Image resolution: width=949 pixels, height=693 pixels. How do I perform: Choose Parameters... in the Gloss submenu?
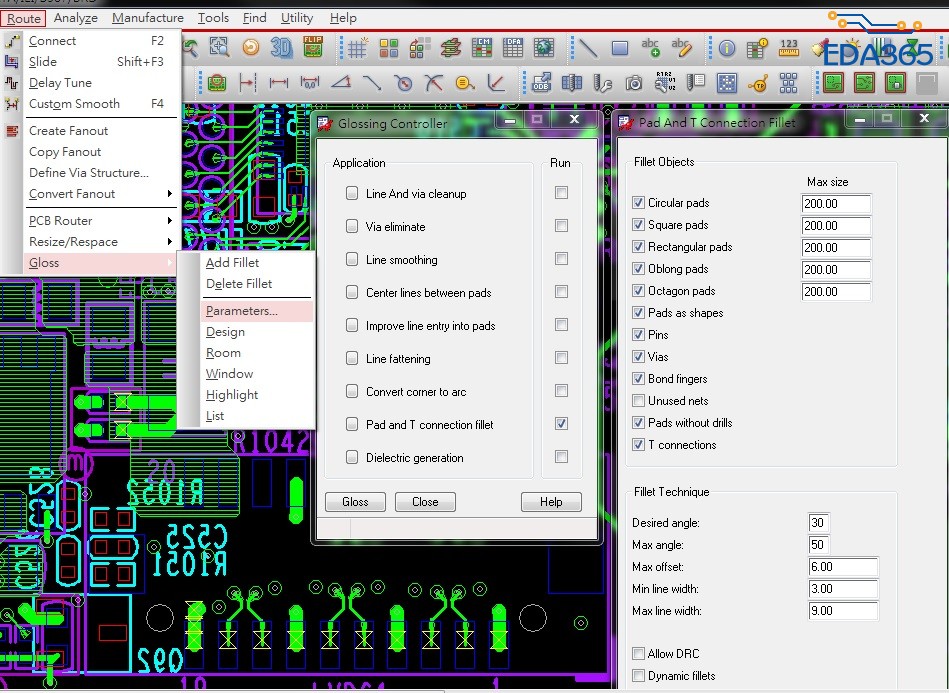point(242,311)
